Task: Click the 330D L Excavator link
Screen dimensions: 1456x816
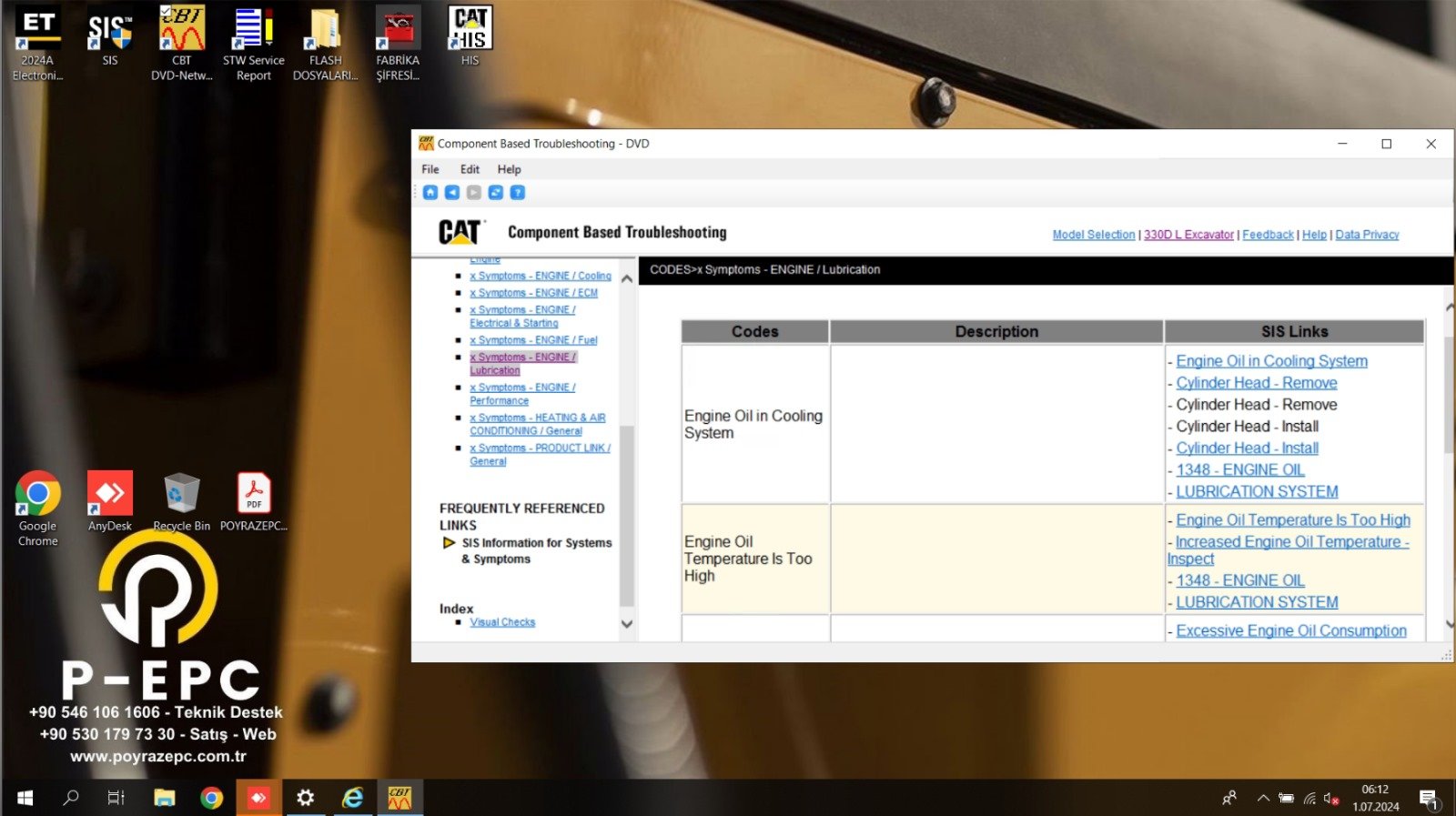Action: click(1188, 235)
